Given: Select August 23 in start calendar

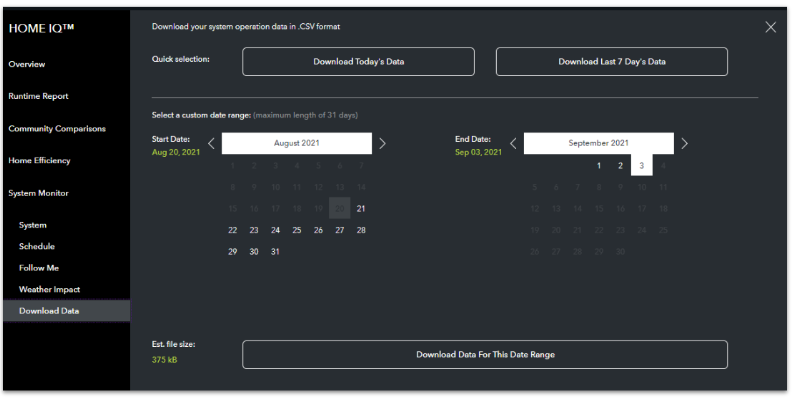Looking at the screenshot, I should pos(254,230).
